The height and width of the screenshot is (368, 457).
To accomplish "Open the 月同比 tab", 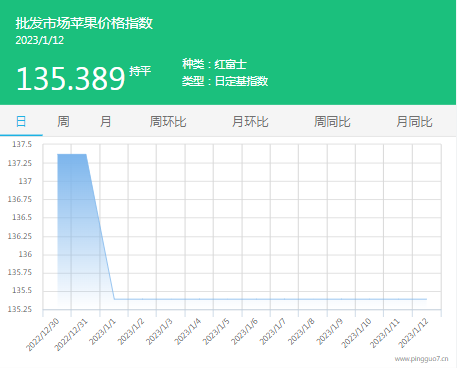I will pos(414,121).
